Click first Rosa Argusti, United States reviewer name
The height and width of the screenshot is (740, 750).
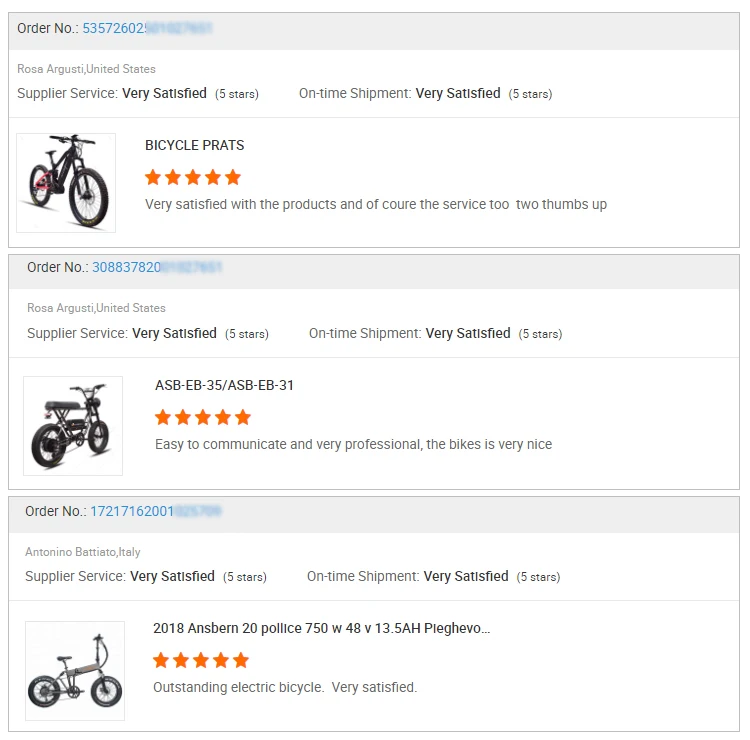[x=86, y=69]
